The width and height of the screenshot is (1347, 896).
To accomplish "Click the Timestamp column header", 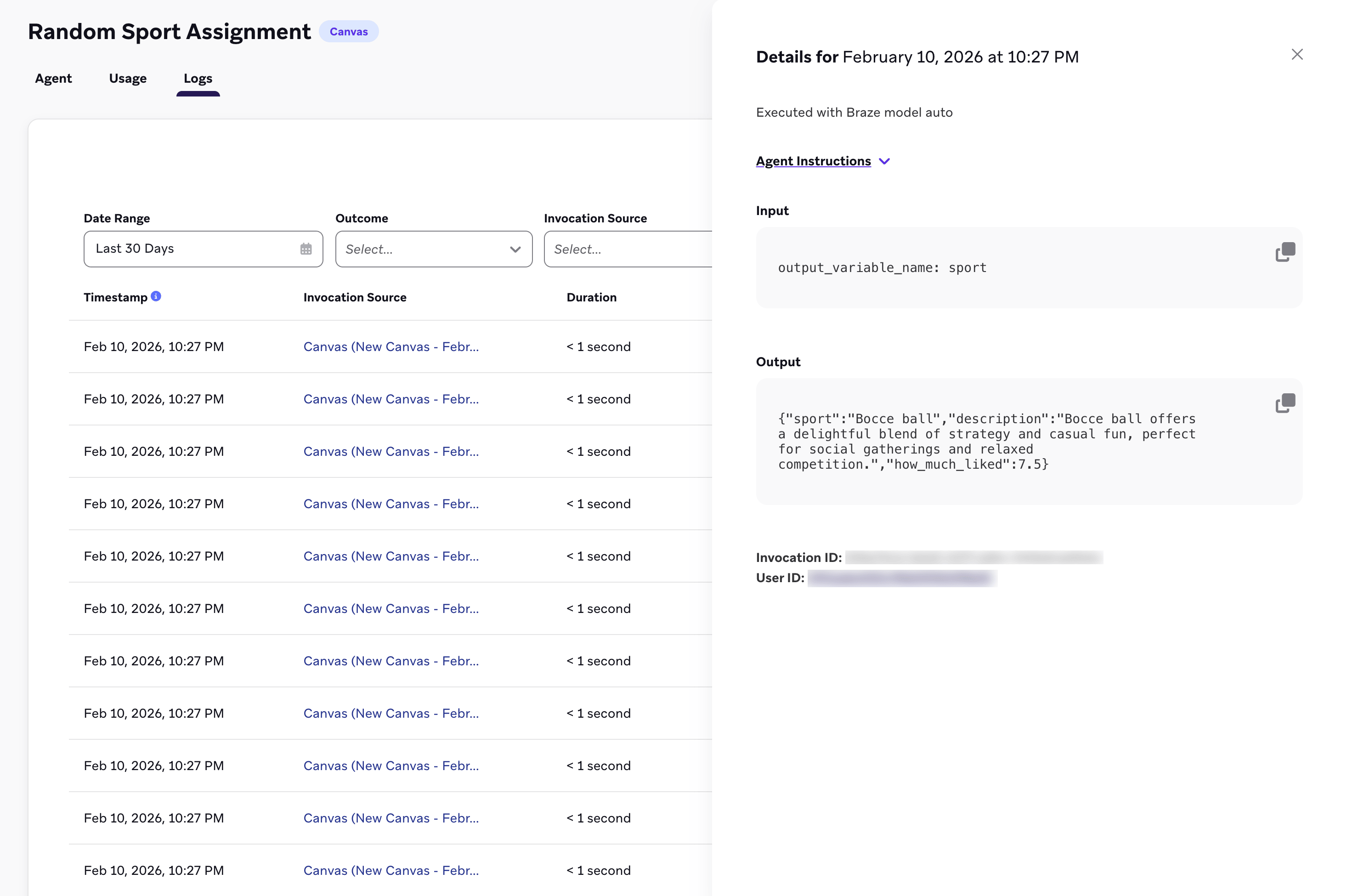I will click(x=115, y=297).
